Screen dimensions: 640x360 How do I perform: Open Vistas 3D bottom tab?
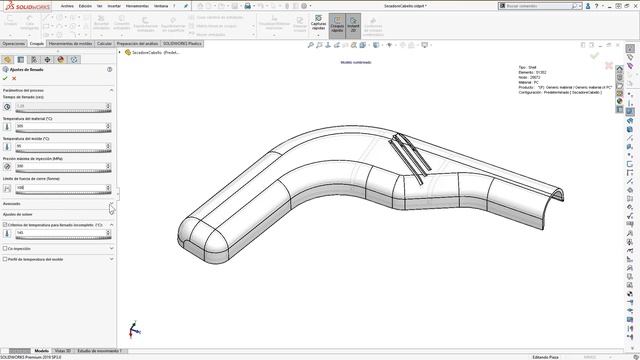tap(63, 351)
